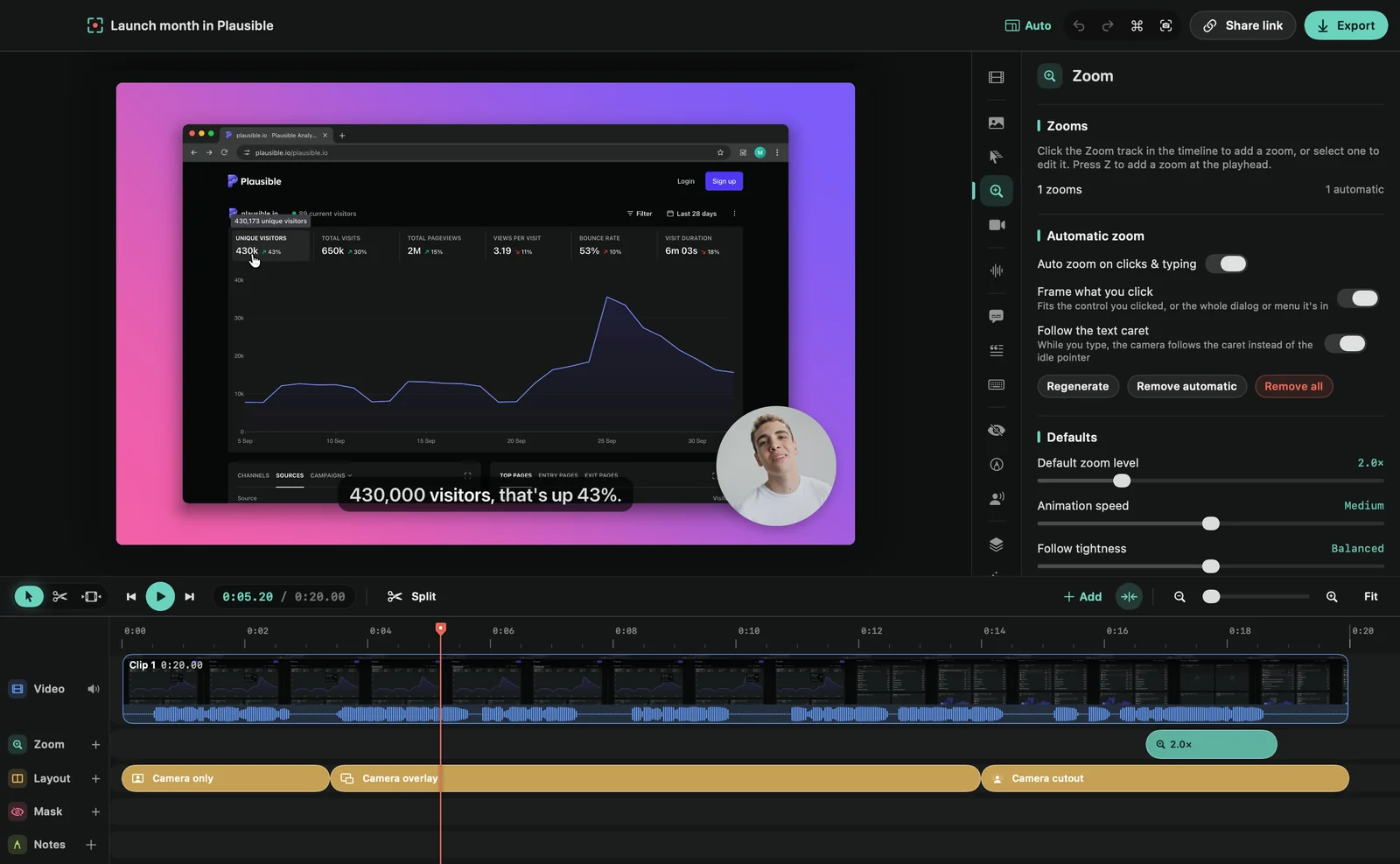Viewport: 1400px width, 864px height.
Task: Redo the last edit
Action: tap(1108, 25)
